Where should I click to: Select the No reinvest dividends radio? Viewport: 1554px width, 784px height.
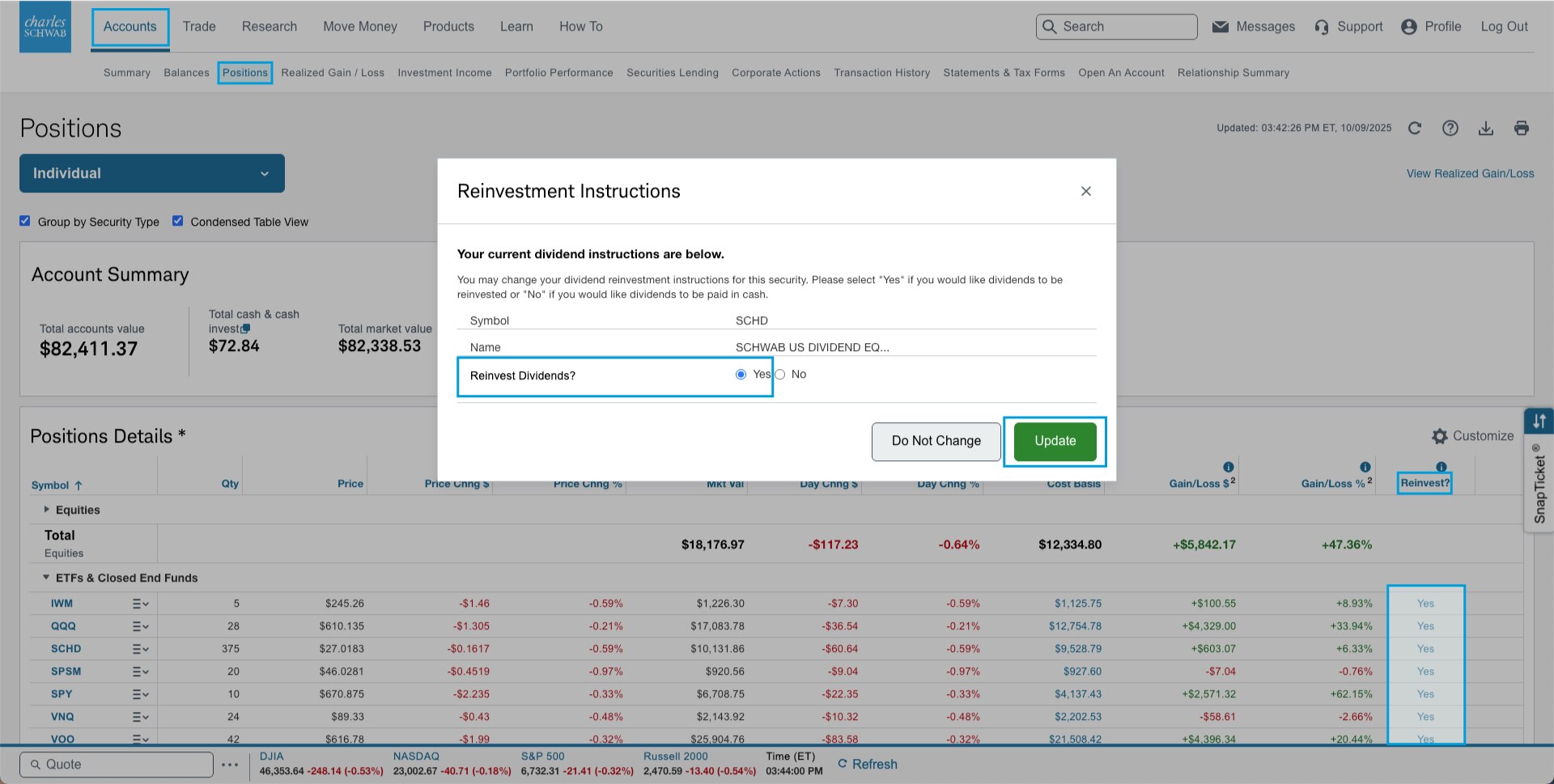click(x=780, y=375)
